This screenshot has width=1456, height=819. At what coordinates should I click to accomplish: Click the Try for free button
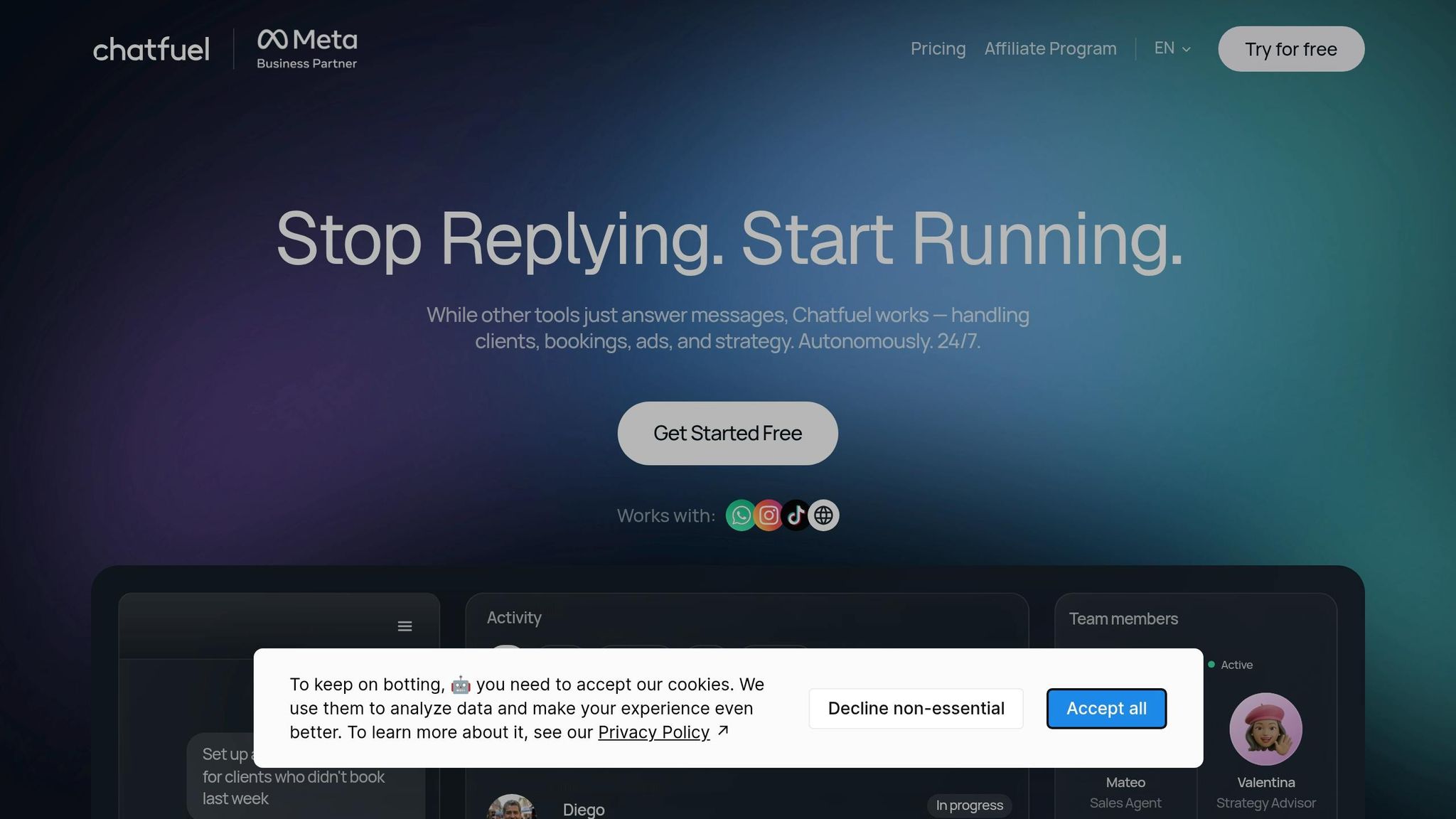click(1291, 49)
